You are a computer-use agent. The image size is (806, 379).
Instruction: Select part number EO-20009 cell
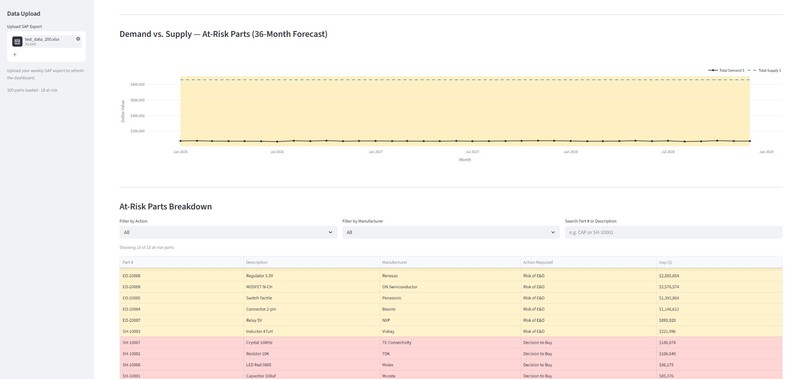(x=181, y=287)
